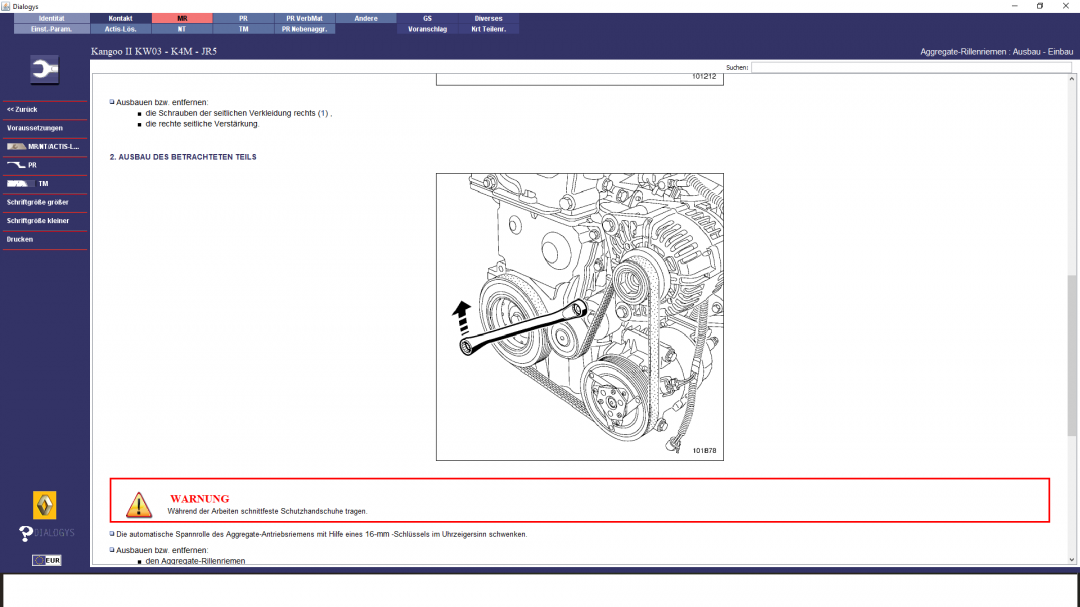Increase font with Schriftgröße größer
This screenshot has width=1080, height=607.
tap(44, 202)
